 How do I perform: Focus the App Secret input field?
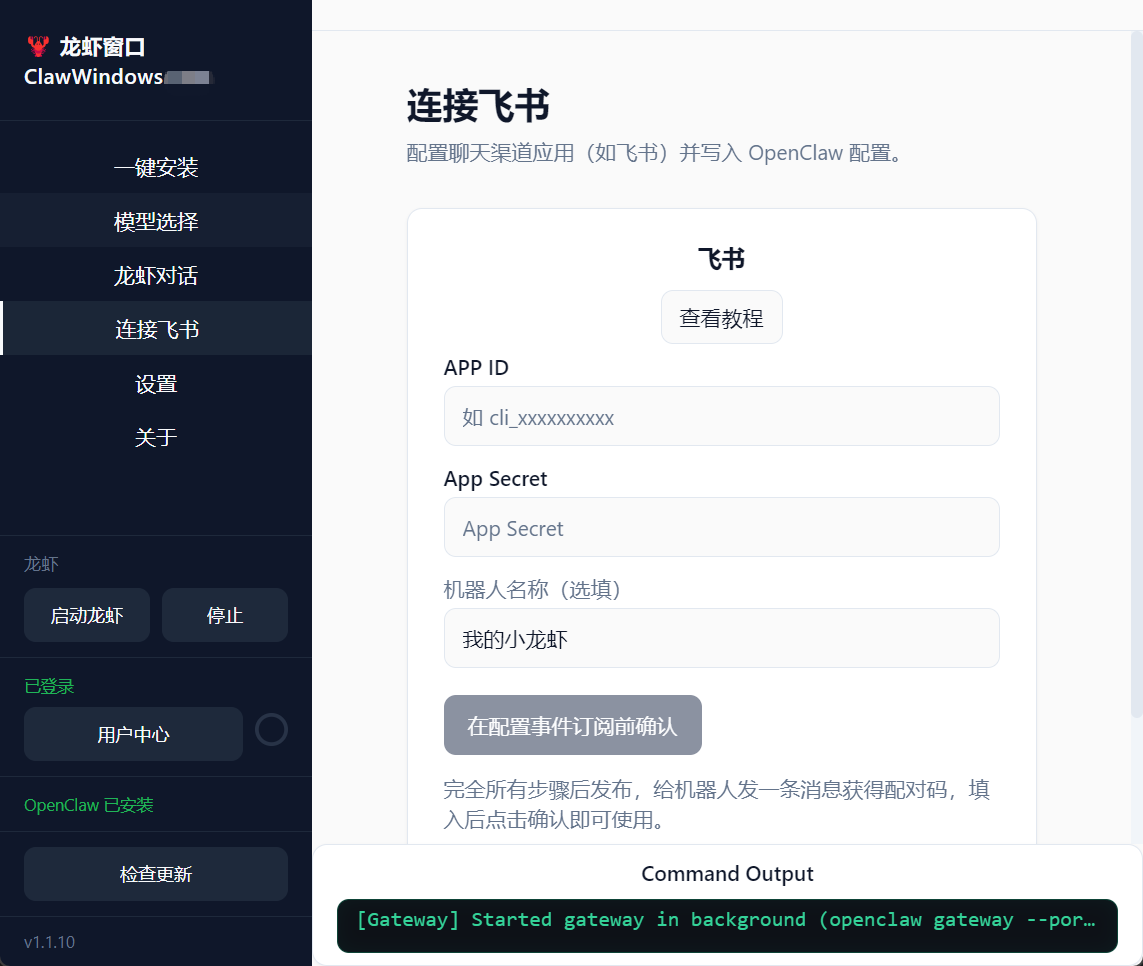point(722,527)
